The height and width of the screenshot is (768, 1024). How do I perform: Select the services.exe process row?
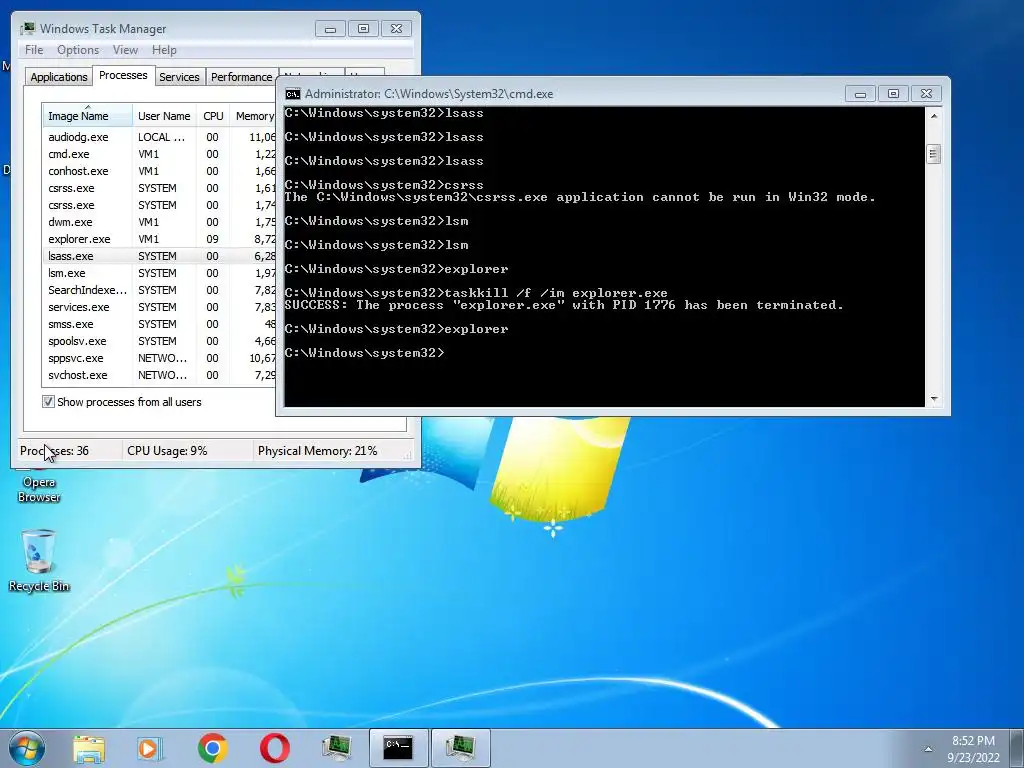tap(159, 307)
